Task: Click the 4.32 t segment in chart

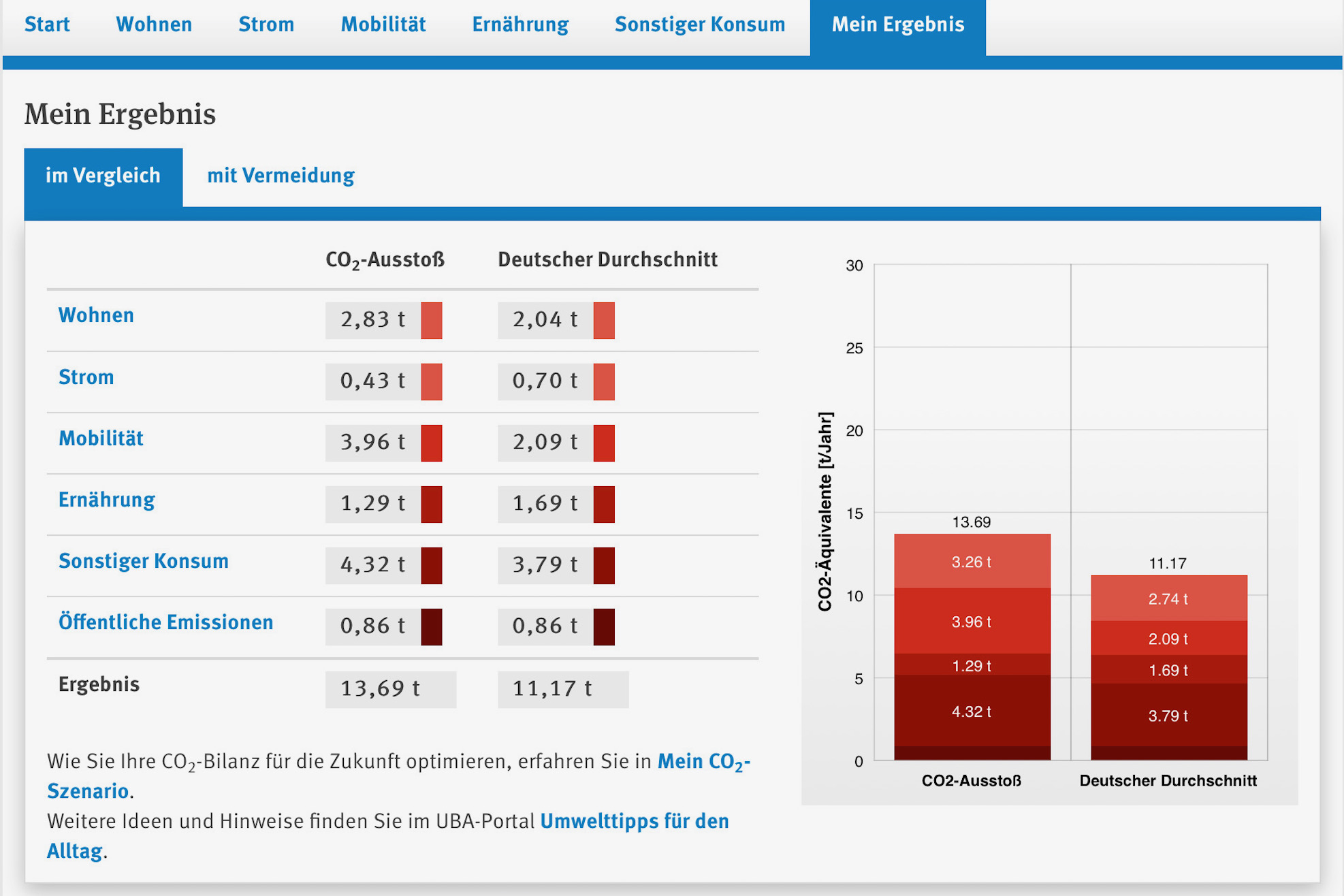Action: (972, 711)
